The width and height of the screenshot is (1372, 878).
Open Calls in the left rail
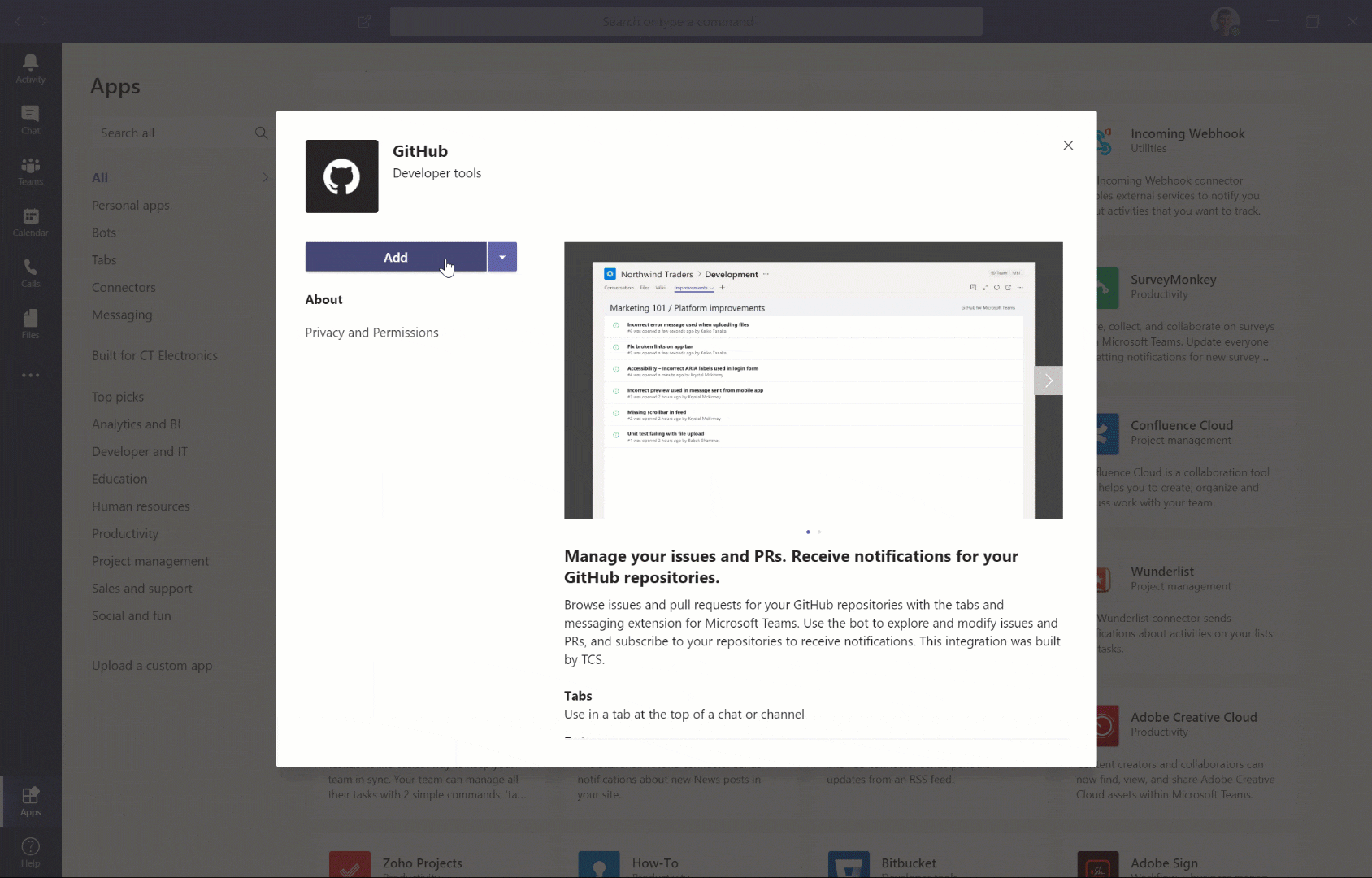[x=30, y=273]
